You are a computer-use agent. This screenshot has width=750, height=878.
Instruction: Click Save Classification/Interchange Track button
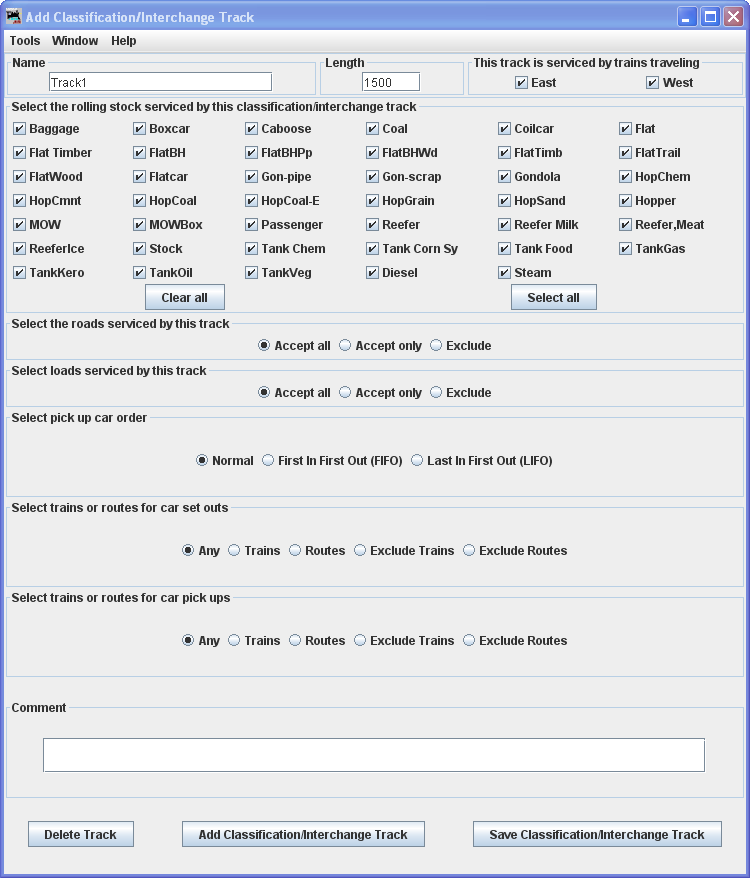click(597, 835)
